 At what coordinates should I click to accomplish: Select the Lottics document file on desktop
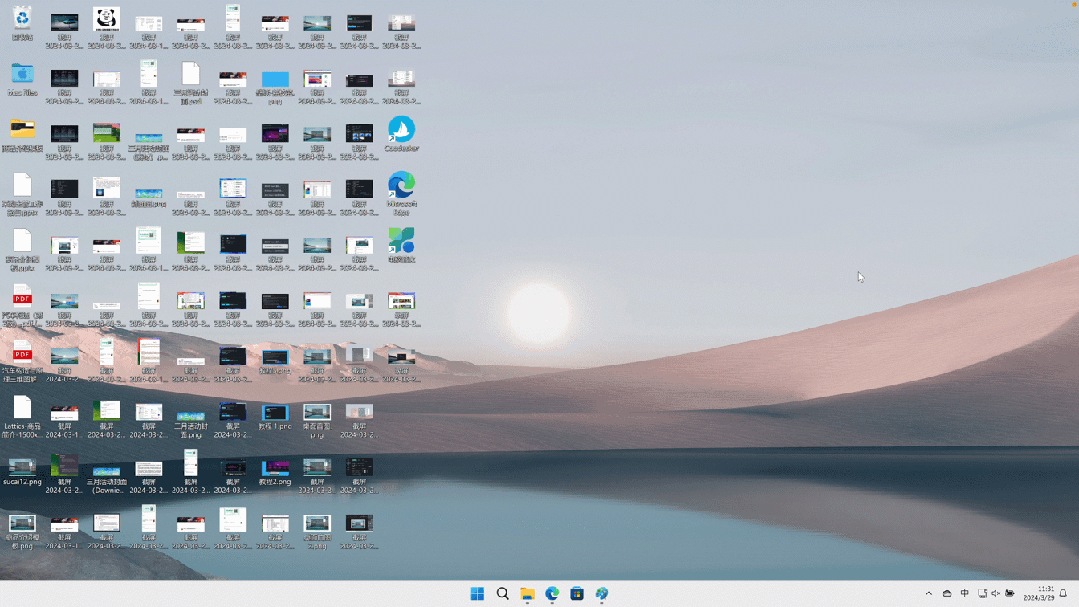pos(22,408)
